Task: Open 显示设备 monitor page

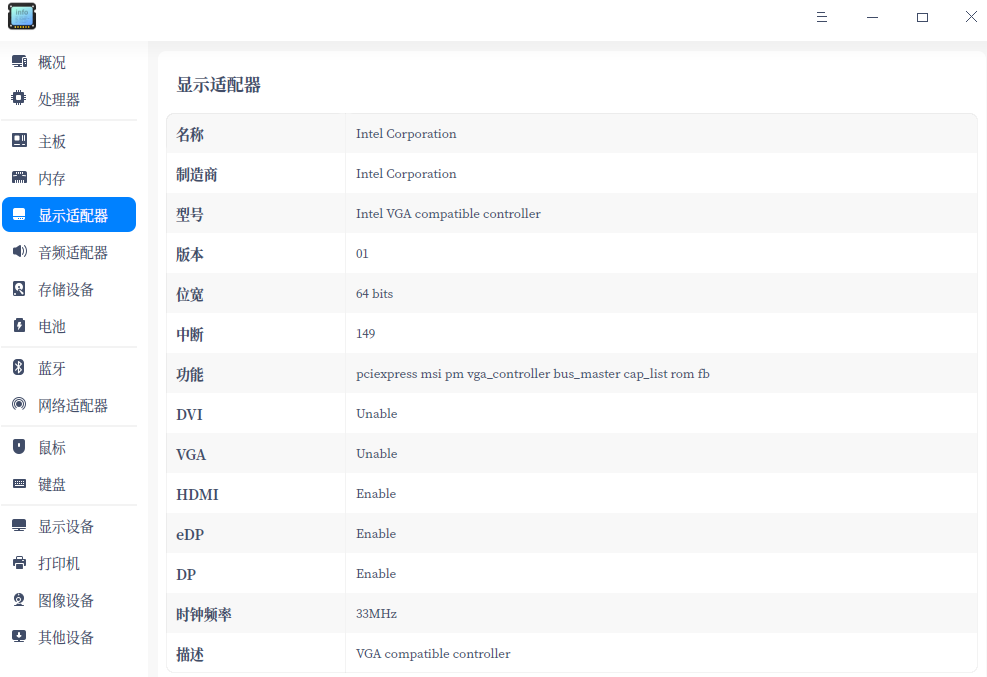Action: tap(69, 527)
